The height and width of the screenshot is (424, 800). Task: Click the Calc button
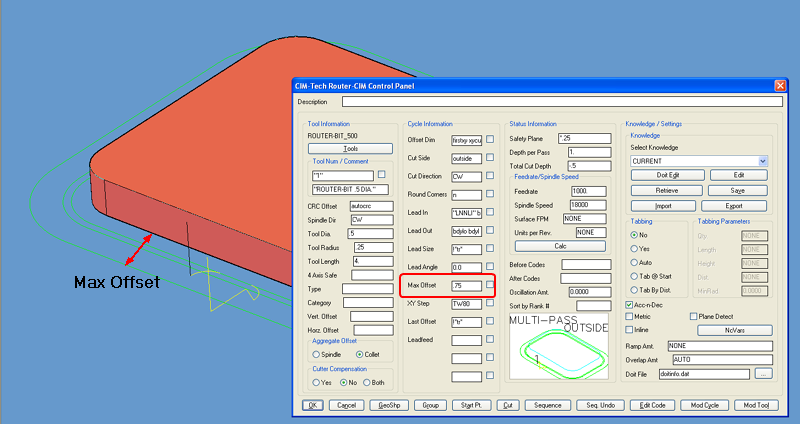pos(560,246)
